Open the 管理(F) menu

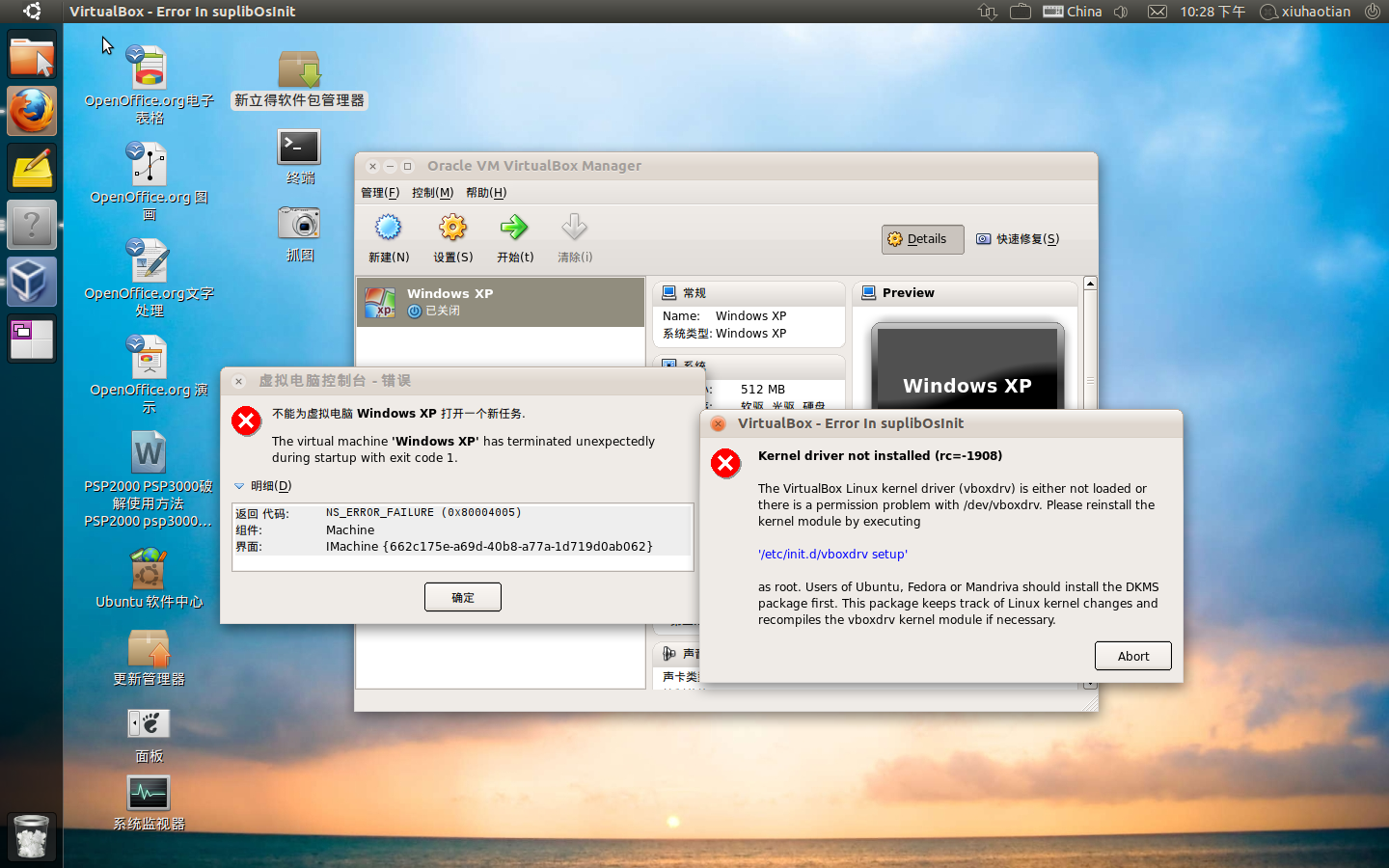pyautogui.click(x=380, y=193)
